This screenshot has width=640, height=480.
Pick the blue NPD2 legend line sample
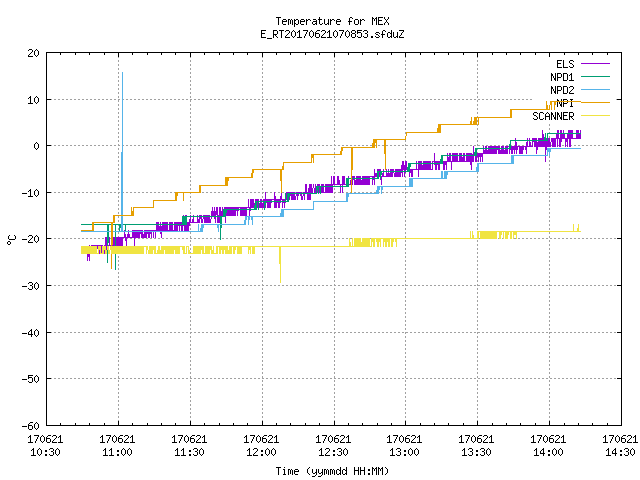[x=595, y=89]
